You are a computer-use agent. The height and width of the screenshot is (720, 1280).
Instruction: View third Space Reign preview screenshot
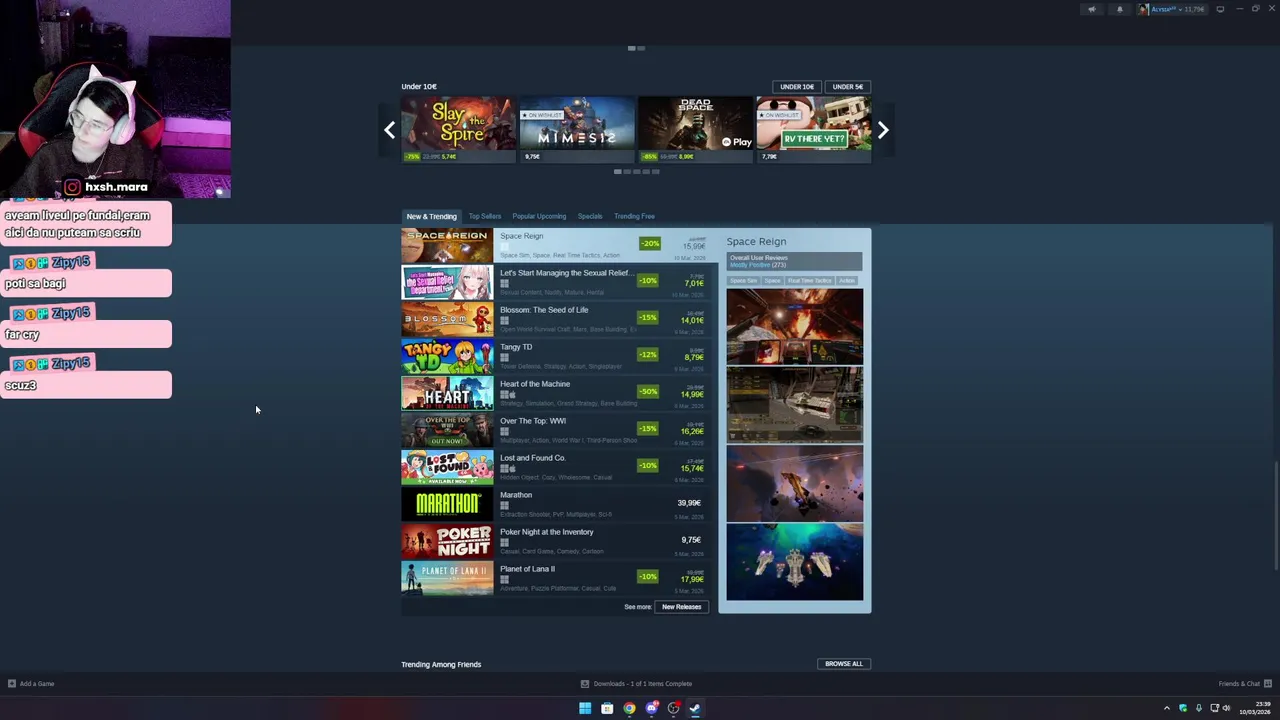click(x=794, y=484)
